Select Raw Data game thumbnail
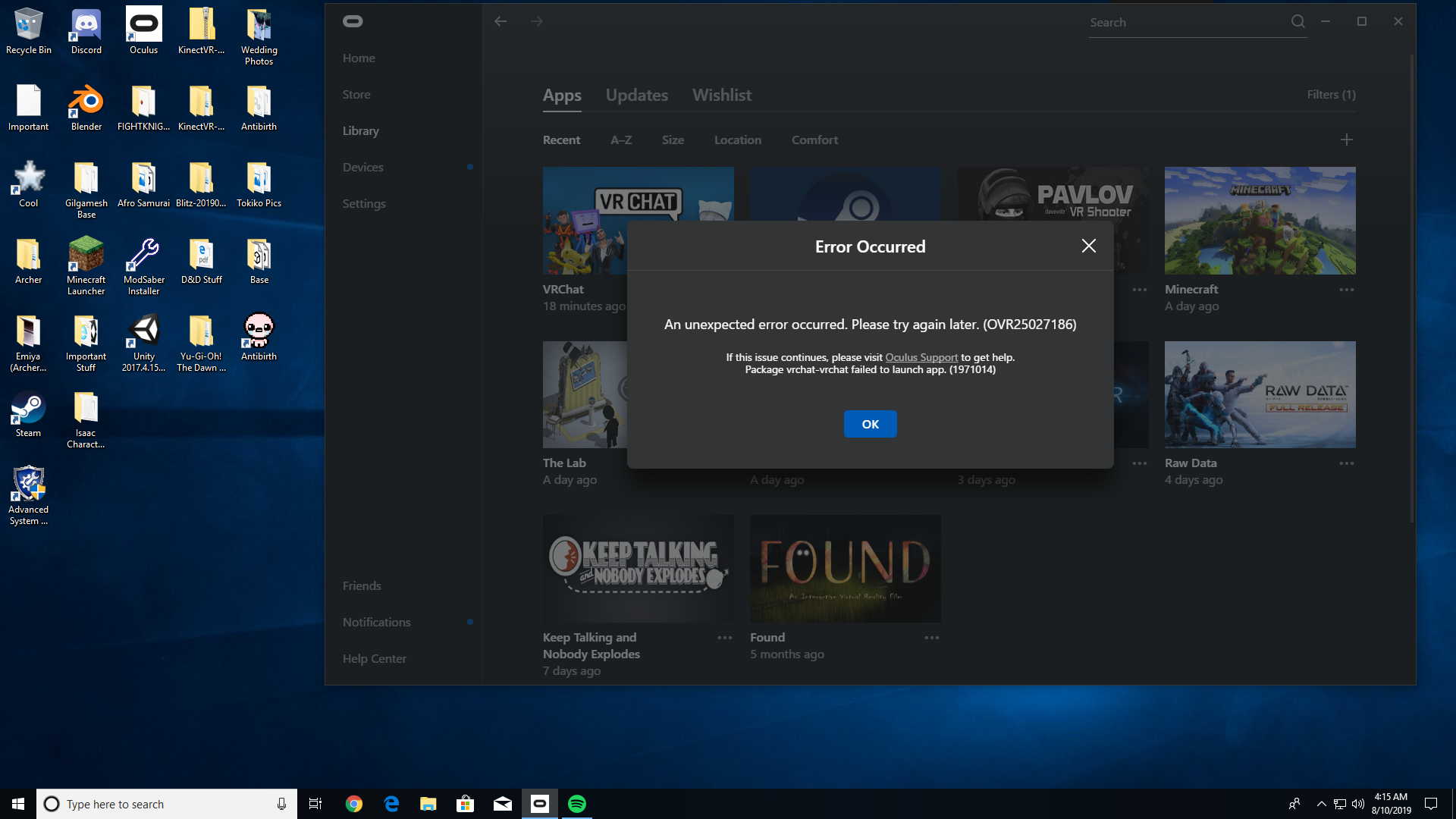The image size is (1456, 819). click(x=1260, y=394)
